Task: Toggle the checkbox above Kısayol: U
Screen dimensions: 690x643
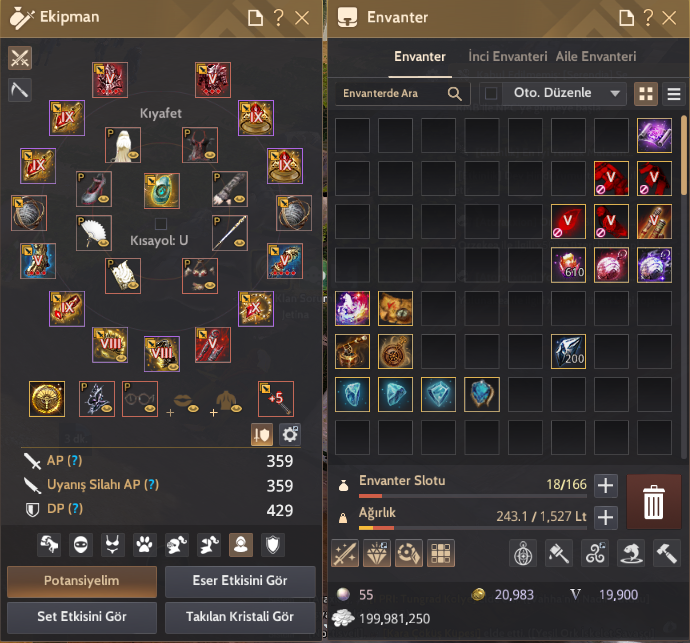Action: click(161, 224)
